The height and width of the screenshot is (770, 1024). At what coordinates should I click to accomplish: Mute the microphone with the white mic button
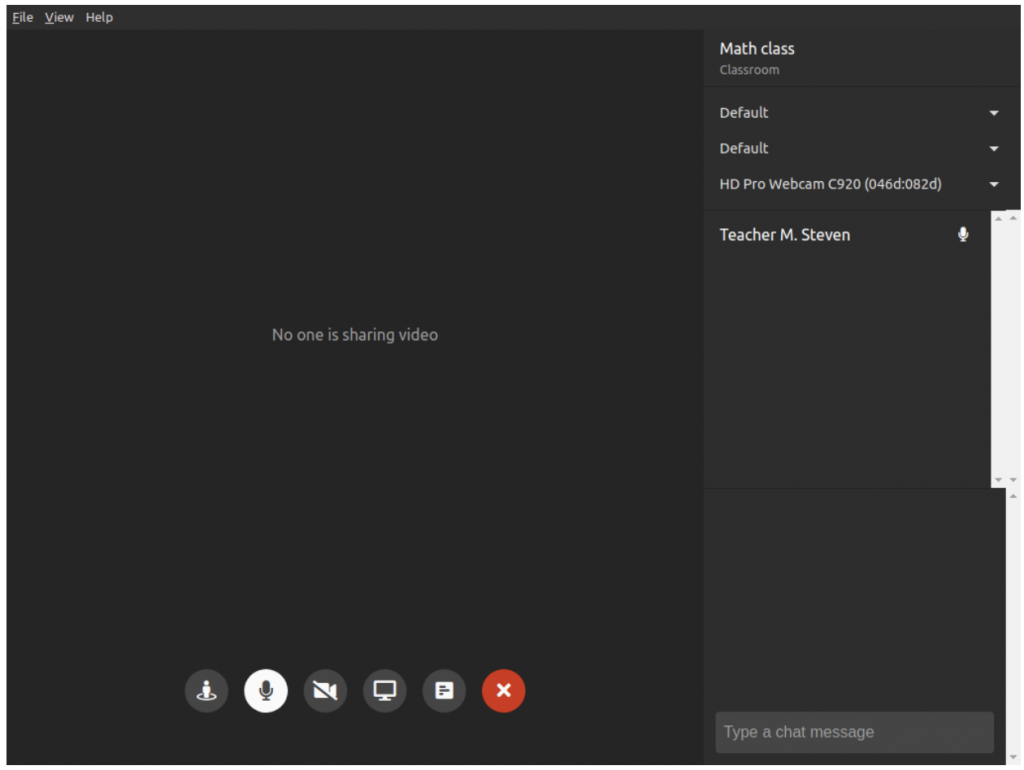265,691
